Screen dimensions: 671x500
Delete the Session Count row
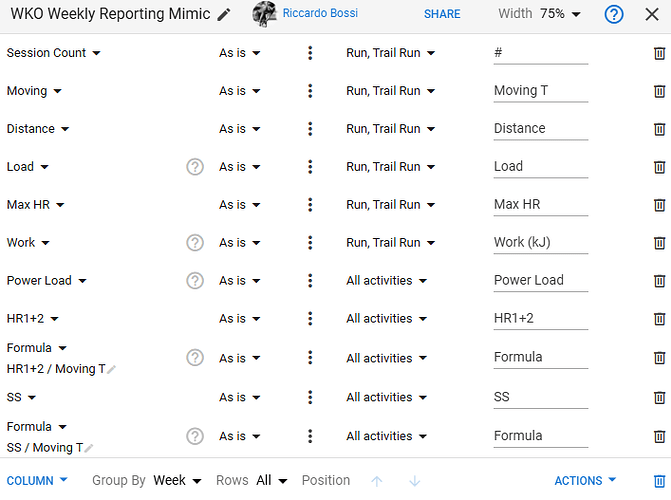659,54
